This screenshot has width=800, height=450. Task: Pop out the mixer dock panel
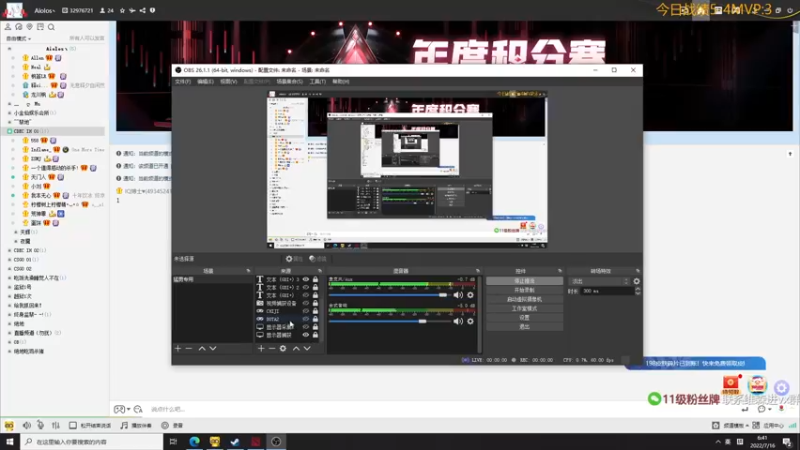pyautogui.click(x=478, y=271)
